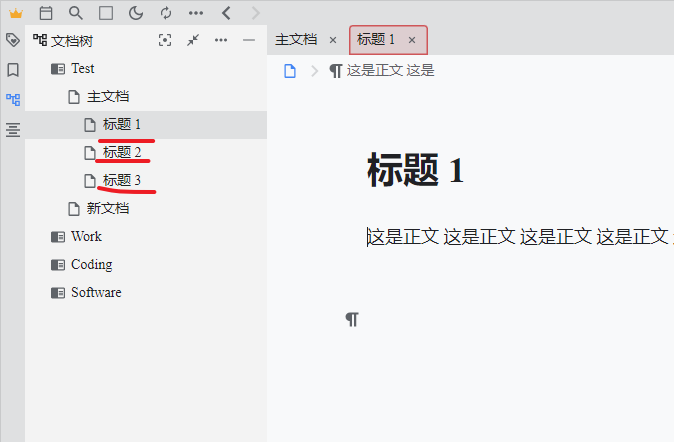The image size is (674, 442).
Task: Click the page icon beside 标题 3
Action: 90,181
